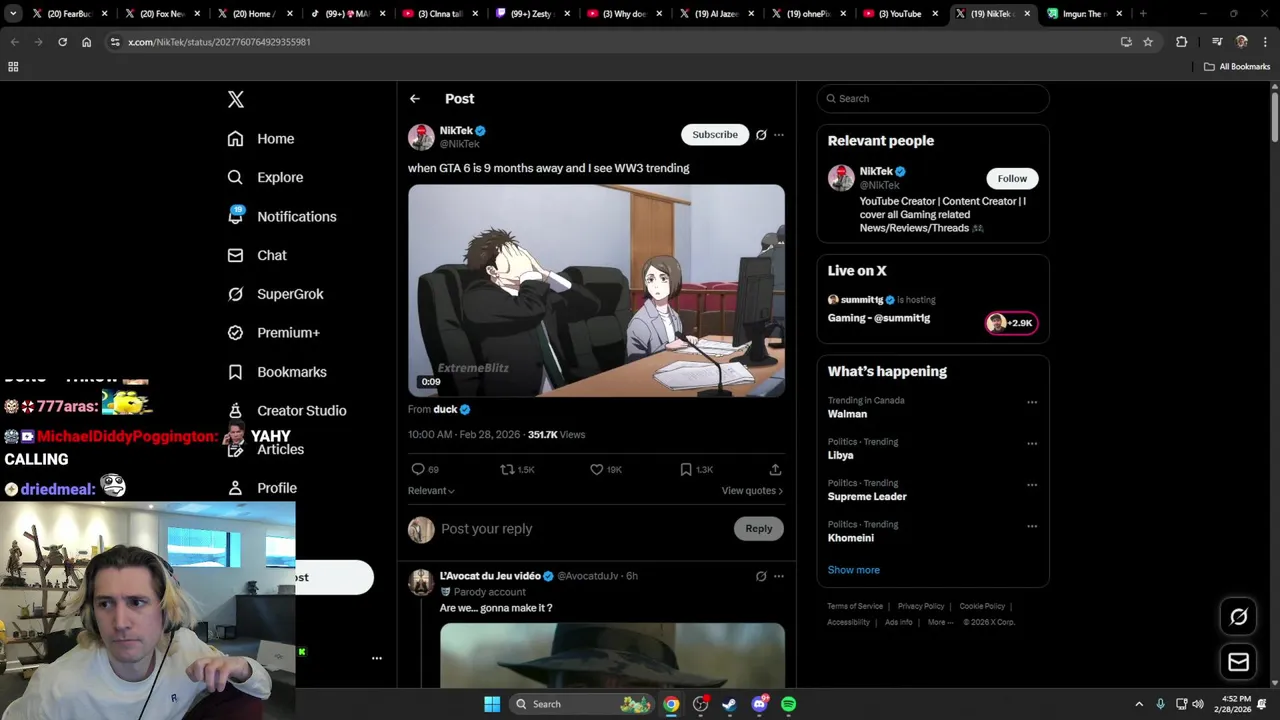Viewport: 1280px width, 720px height.
Task: Open more options for Khomeini trend
Action: point(1032,526)
